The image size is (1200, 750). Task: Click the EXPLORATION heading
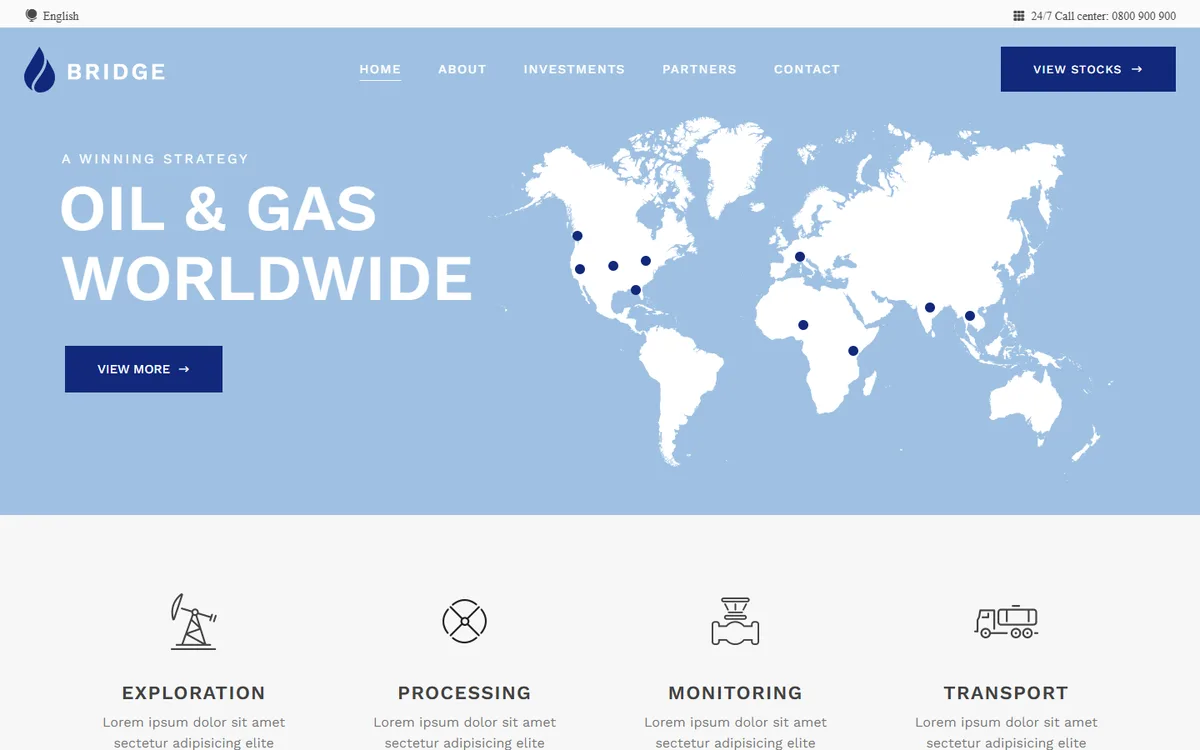[x=194, y=693]
